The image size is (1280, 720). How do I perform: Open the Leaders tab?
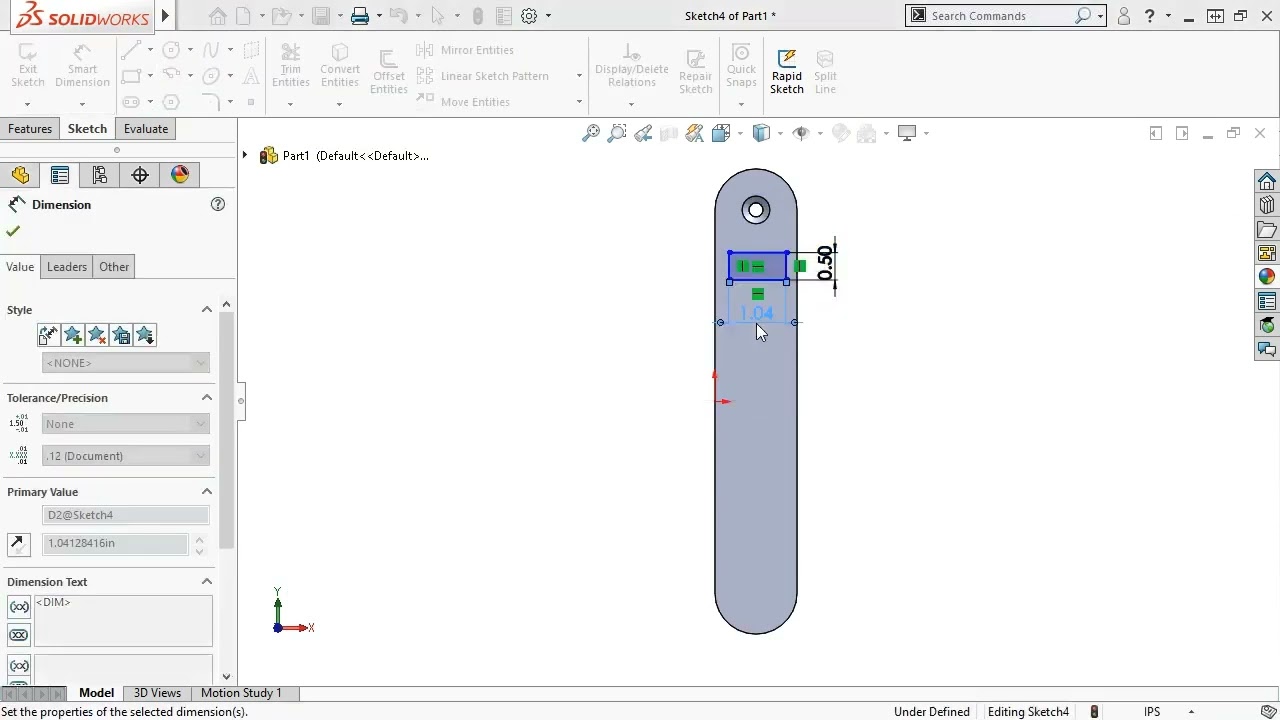tap(67, 267)
